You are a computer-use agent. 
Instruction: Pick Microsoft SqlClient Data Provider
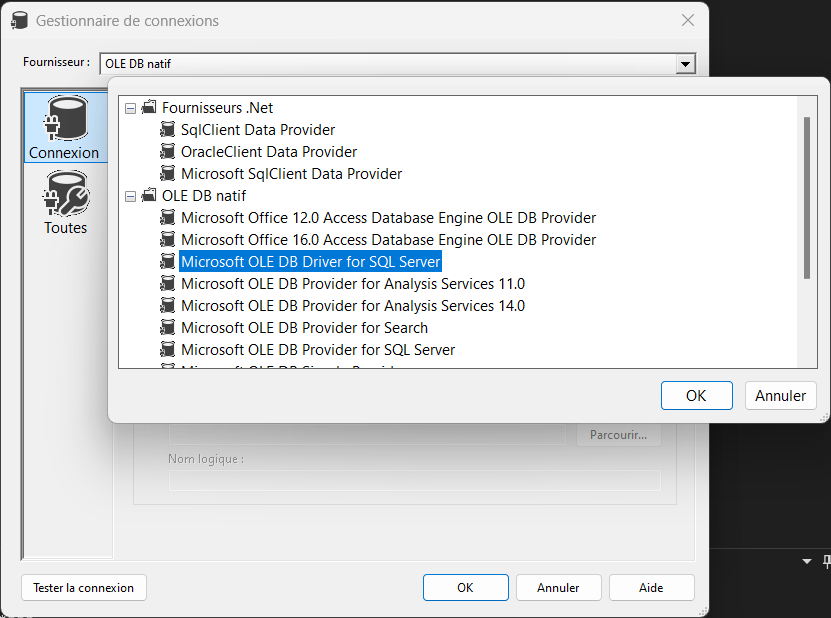pos(291,174)
